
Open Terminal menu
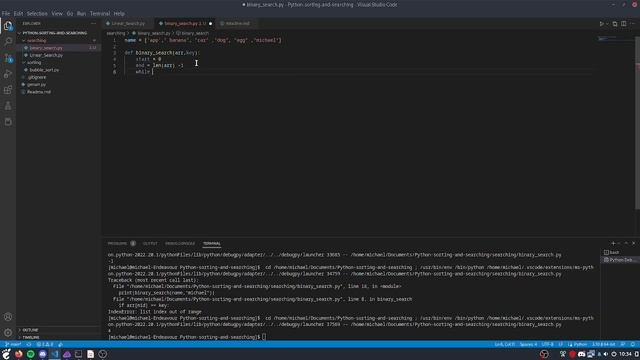[x=100, y=13]
